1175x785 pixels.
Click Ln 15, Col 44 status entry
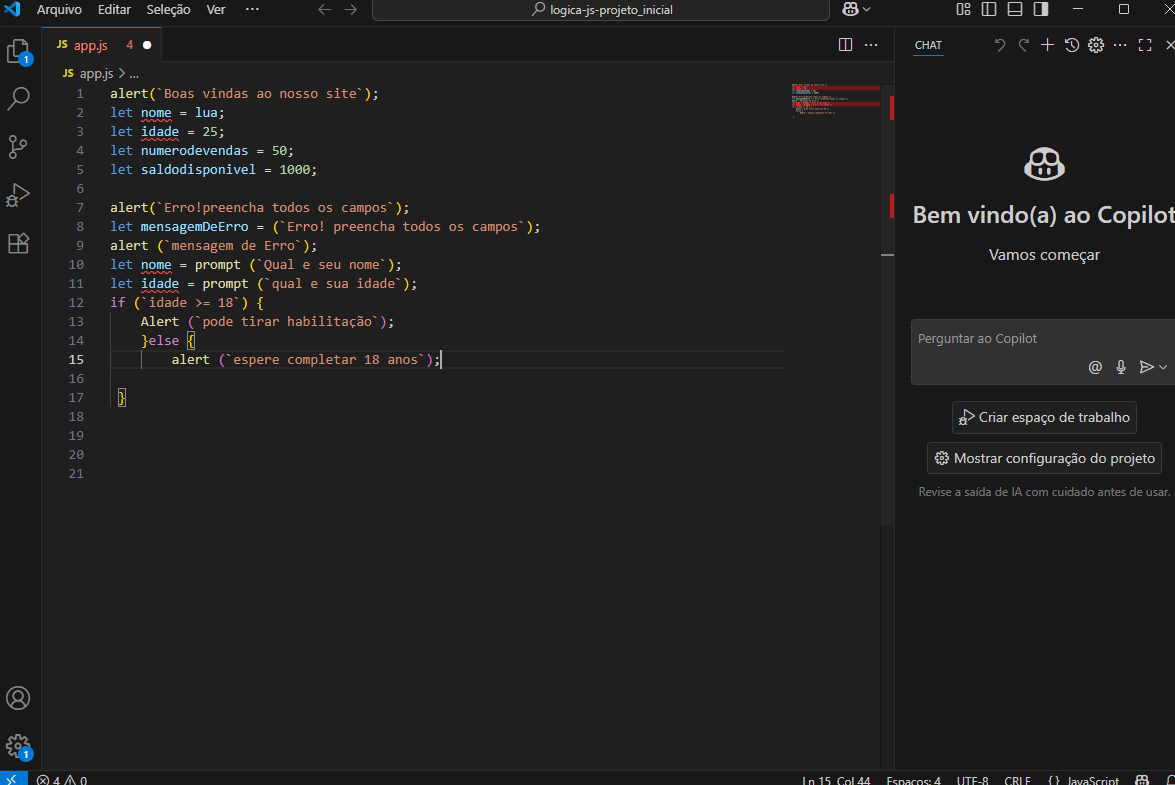pyautogui.click(x=836, y=780)
